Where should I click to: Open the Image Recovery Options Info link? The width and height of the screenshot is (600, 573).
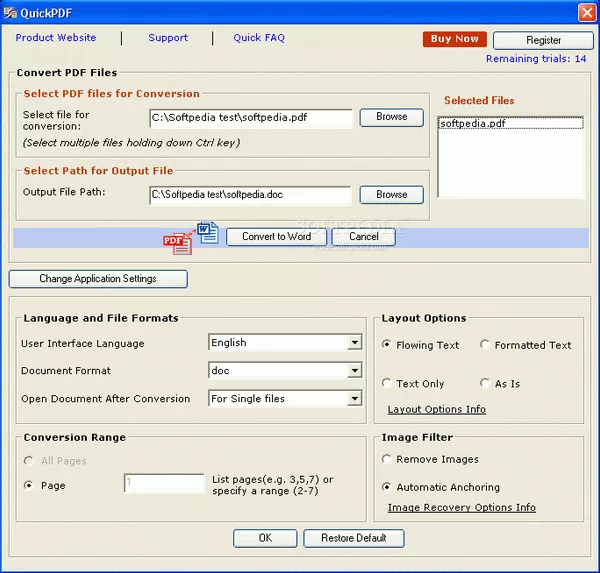[x=461, y=508]
